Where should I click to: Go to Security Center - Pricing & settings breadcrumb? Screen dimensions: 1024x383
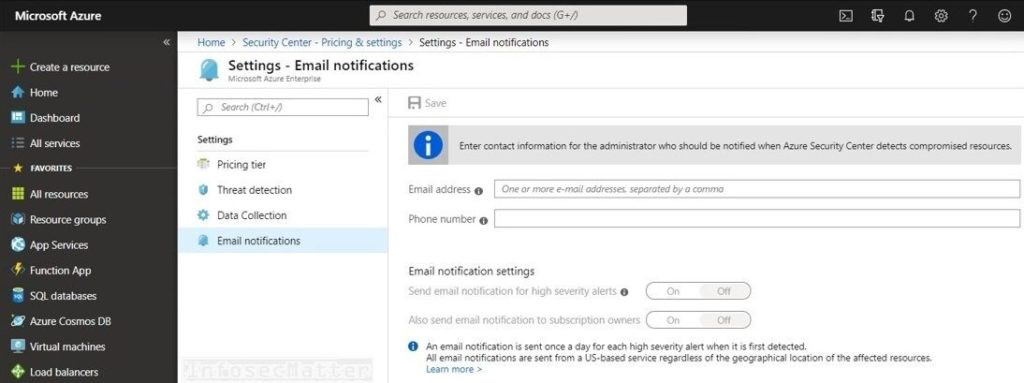[322, 42]
